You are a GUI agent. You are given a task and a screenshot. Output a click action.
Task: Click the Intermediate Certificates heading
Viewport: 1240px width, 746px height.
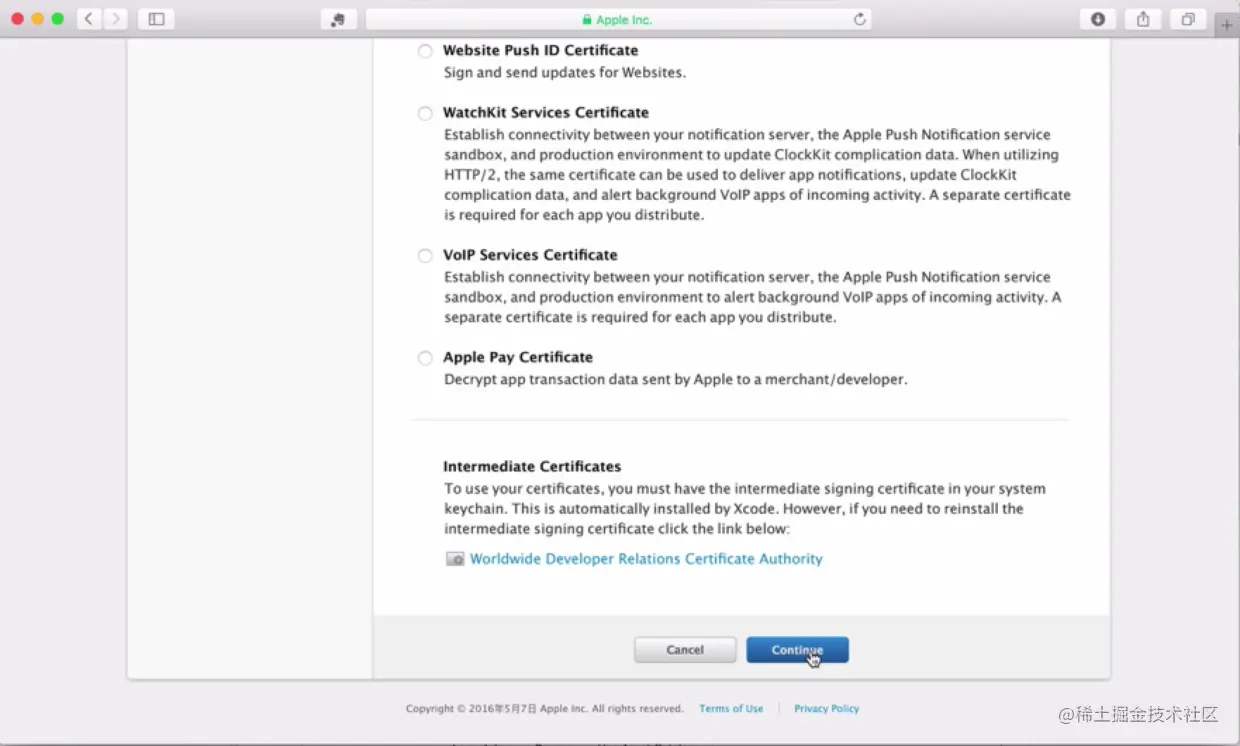coord(532,466)
